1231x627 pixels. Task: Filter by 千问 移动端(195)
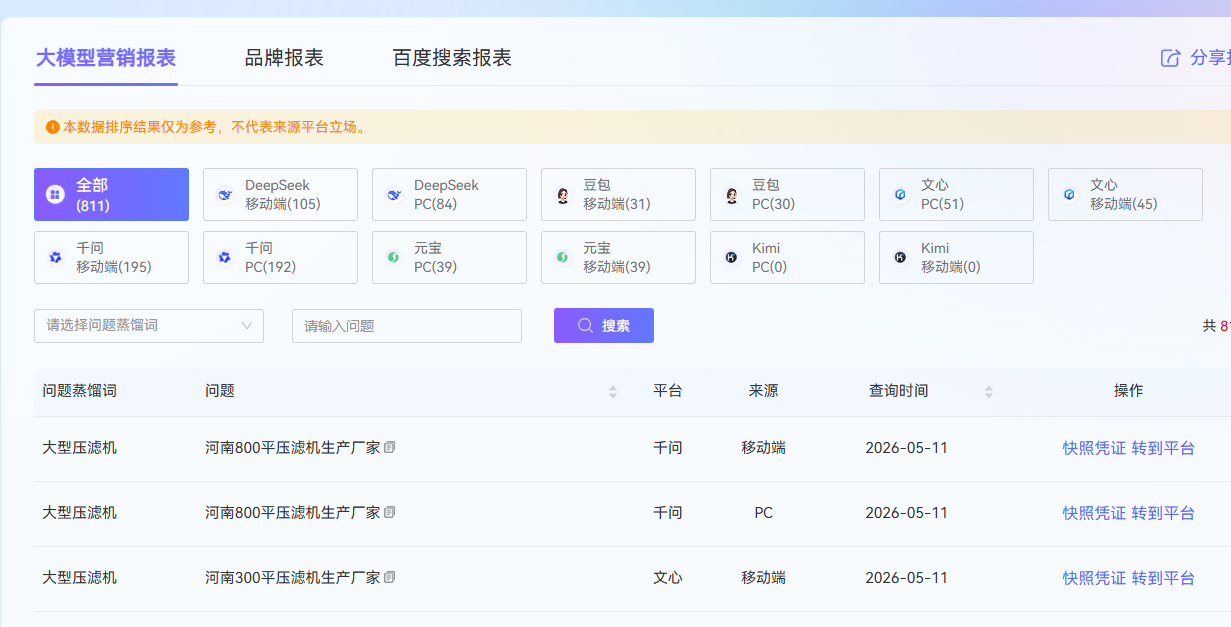click(111, 257)
